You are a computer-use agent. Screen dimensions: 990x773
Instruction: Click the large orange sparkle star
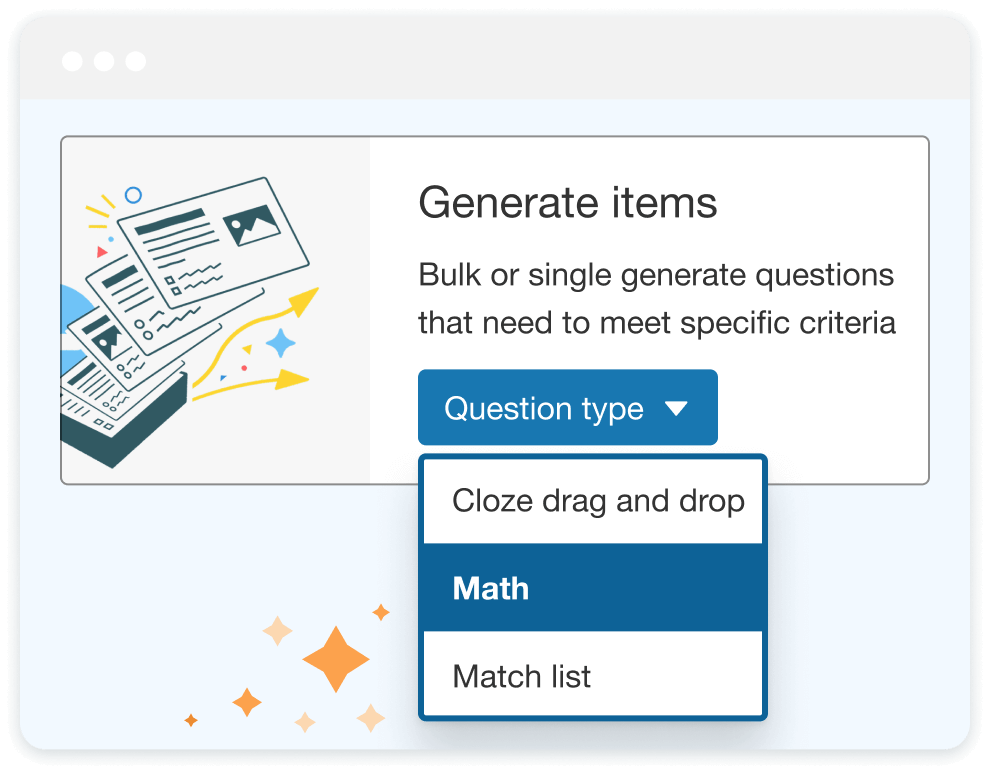(336, 659)
